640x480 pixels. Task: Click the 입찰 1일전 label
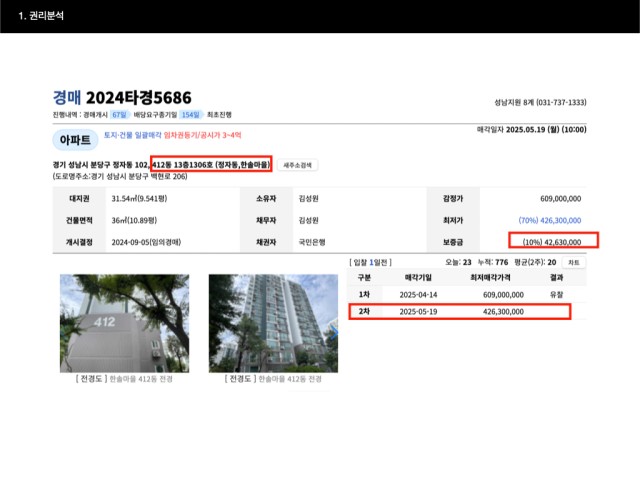point(370,262)
